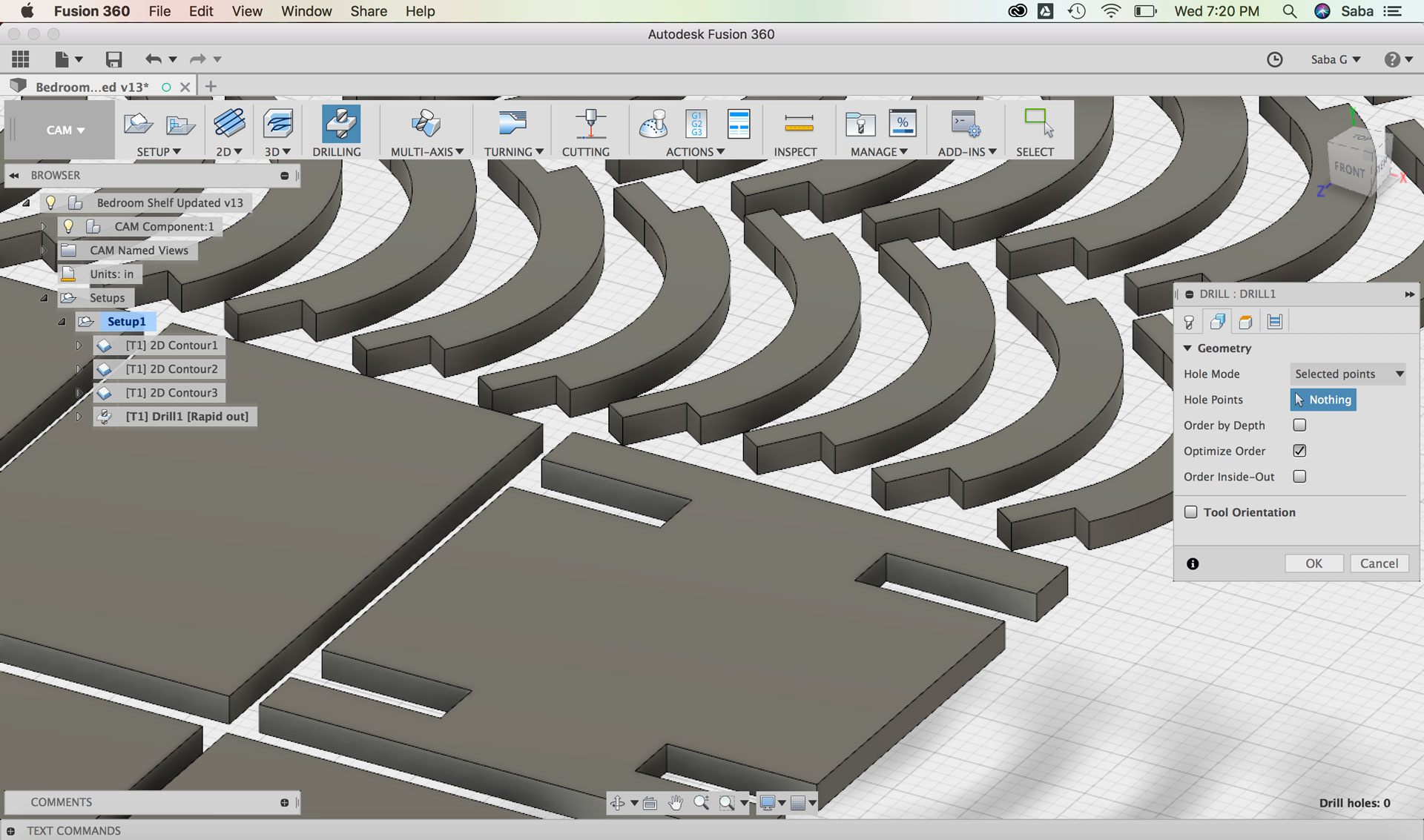
Task: Enable the Tool Orientation checkbox
Action: (x=1191, y=512)
